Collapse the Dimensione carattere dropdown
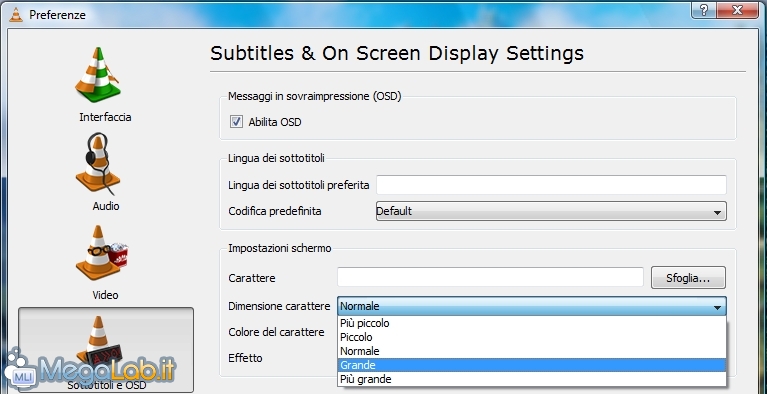This screenshot has width=767, height=394. tap(532, 306)
